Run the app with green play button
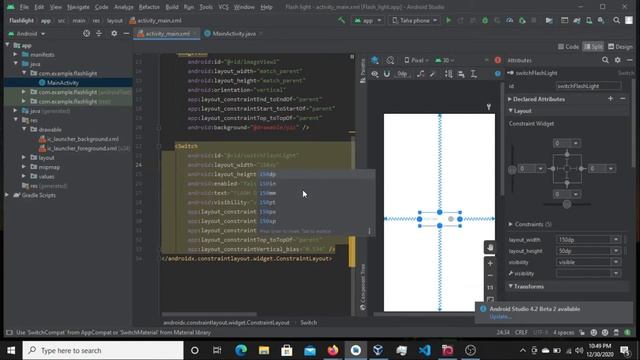 point(448,20)
